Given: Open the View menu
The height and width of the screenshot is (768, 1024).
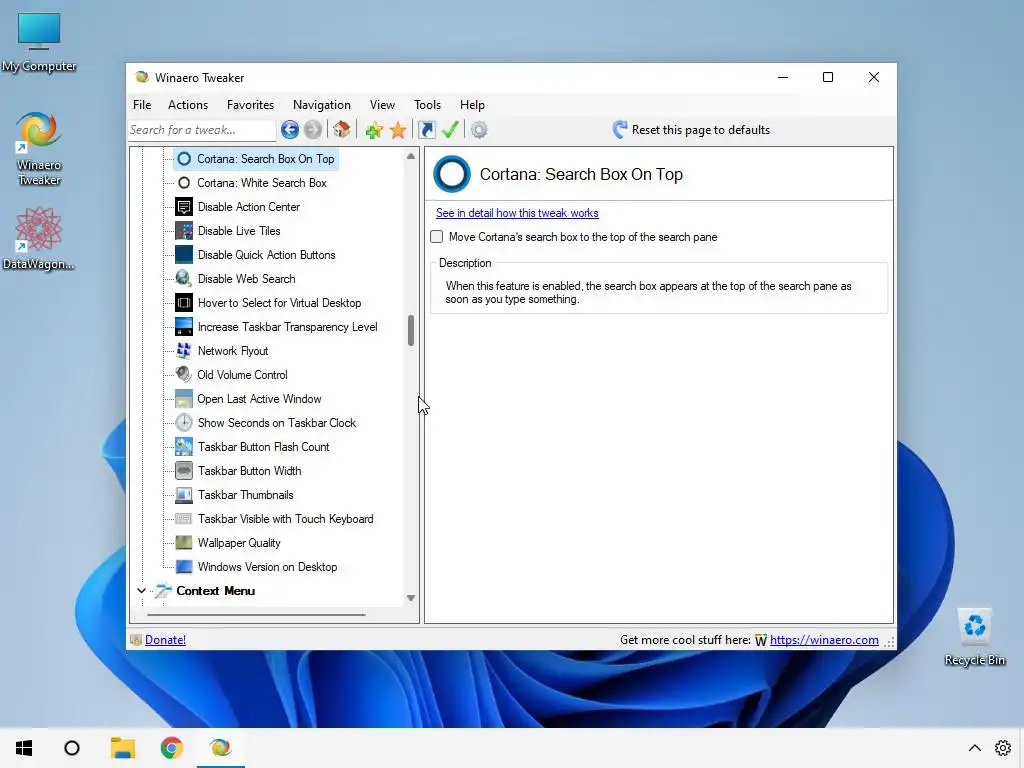Looking at the screenshot, I should [x=382, y=105].
